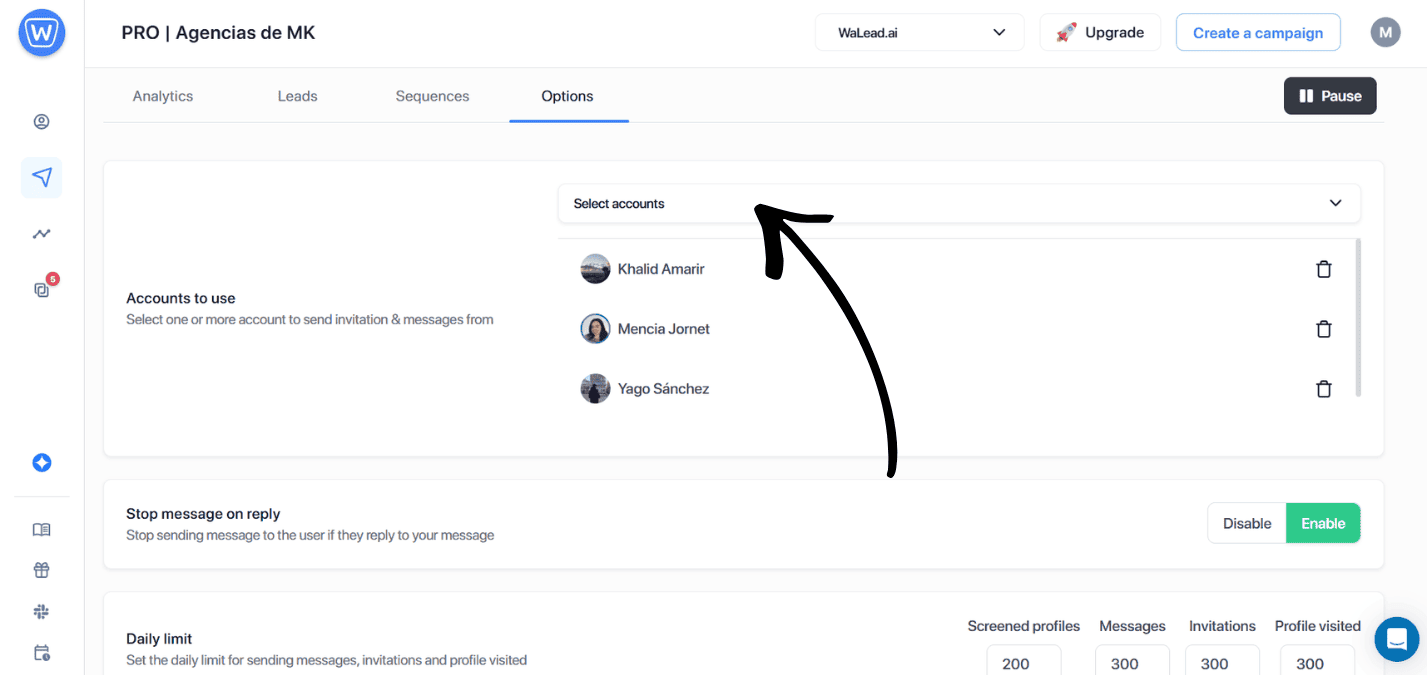
Task: Delete Khalid Amarir account with trash icon
Action: point(1324,269)
